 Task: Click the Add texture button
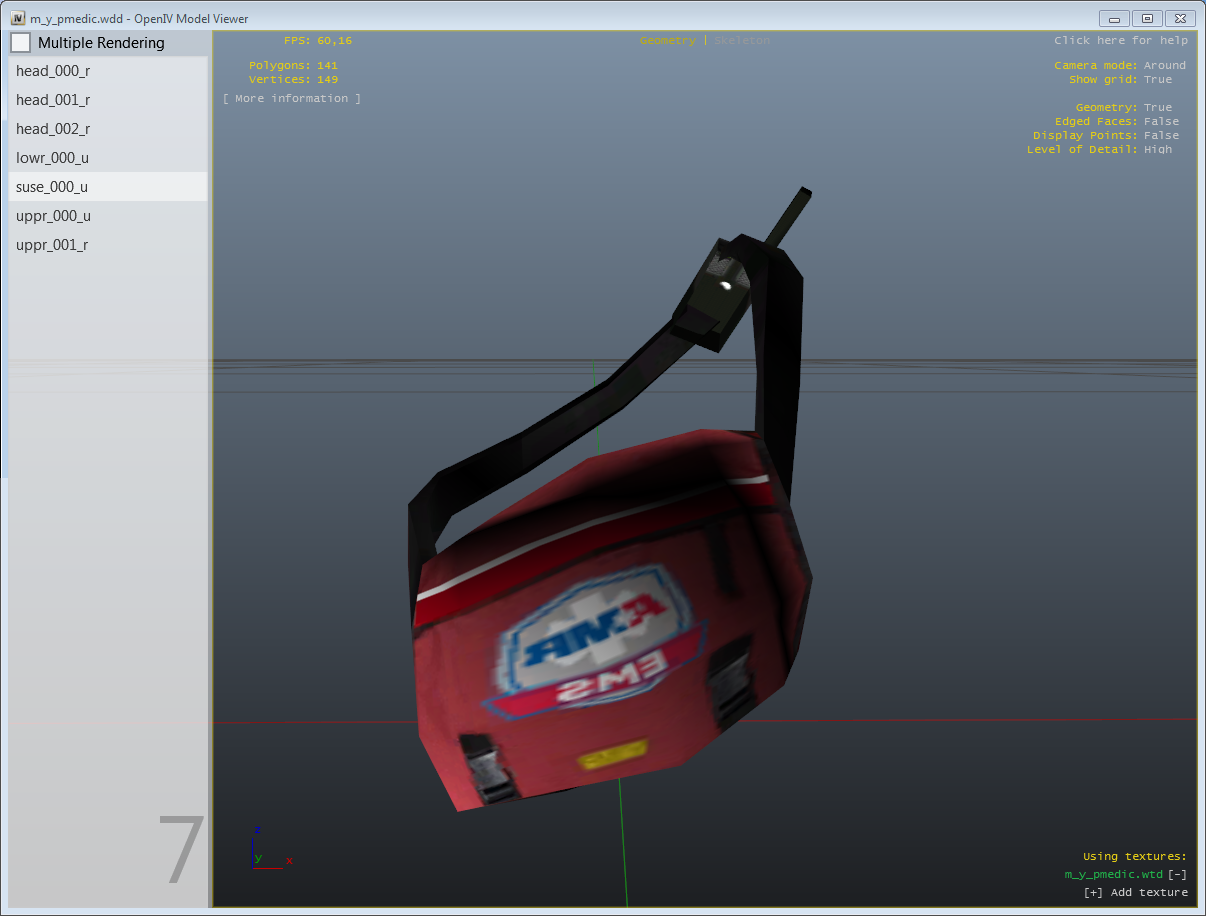(1136, 893)
